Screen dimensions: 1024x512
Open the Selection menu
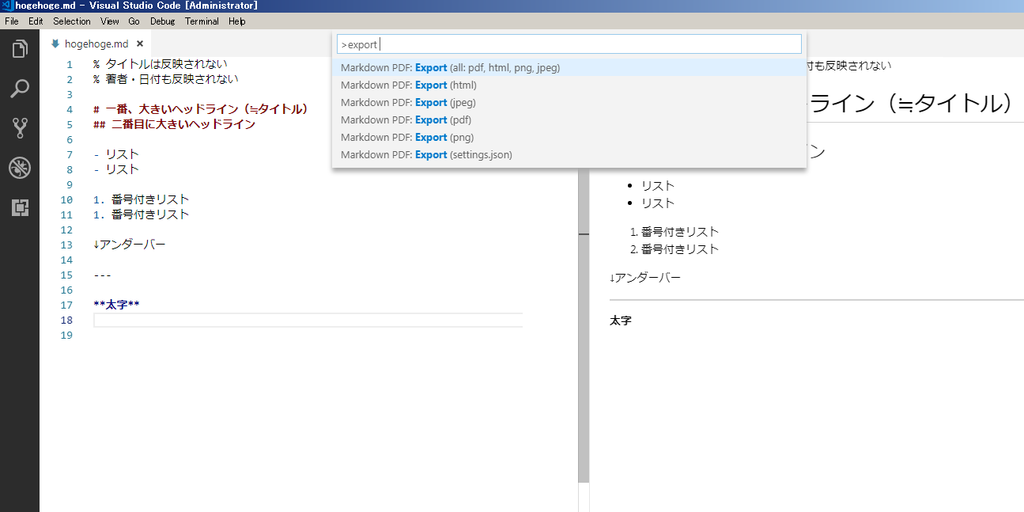pos(72,22)
